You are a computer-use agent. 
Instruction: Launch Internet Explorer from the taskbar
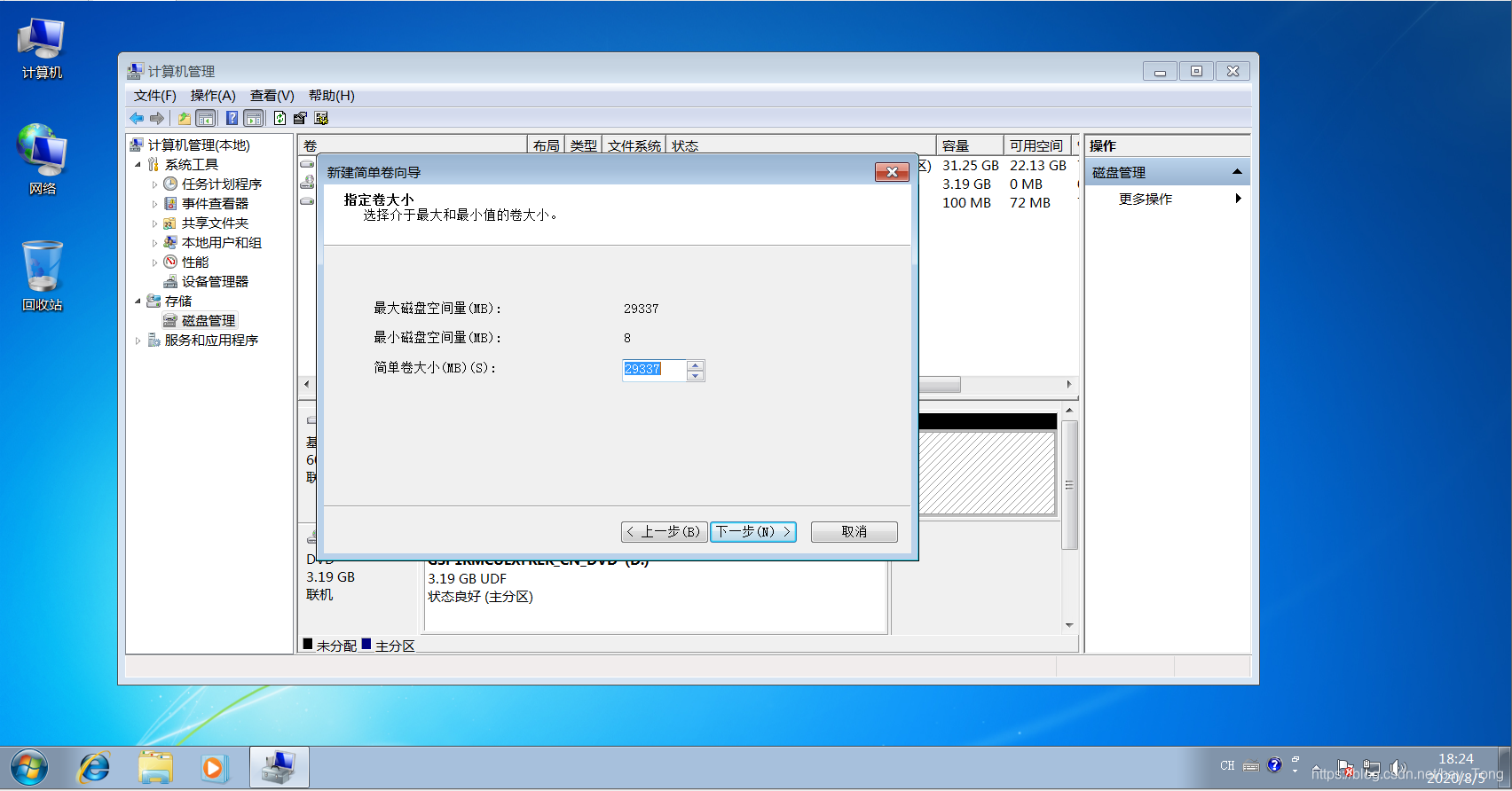point(94,768)
